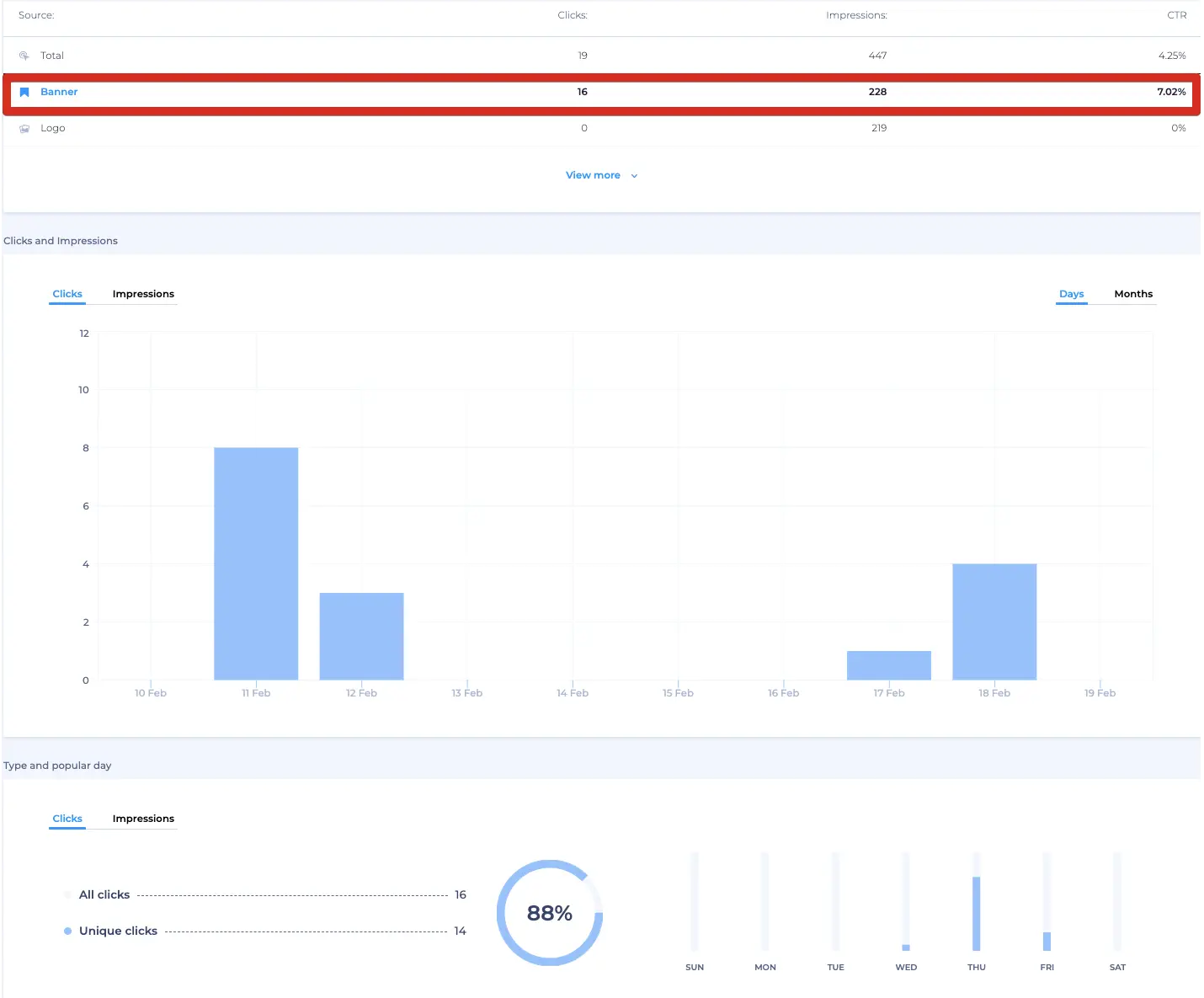Screen dimensions: 1204x998
Task: Click the Logo row
Action: click(602, 128)
